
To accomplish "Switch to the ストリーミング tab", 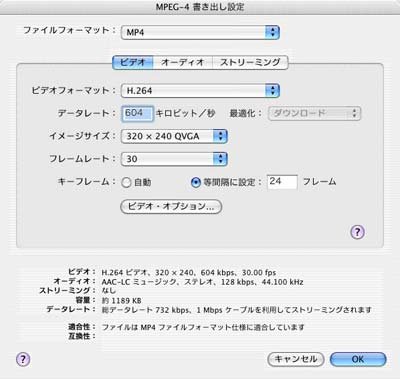I will coord(250,62).
